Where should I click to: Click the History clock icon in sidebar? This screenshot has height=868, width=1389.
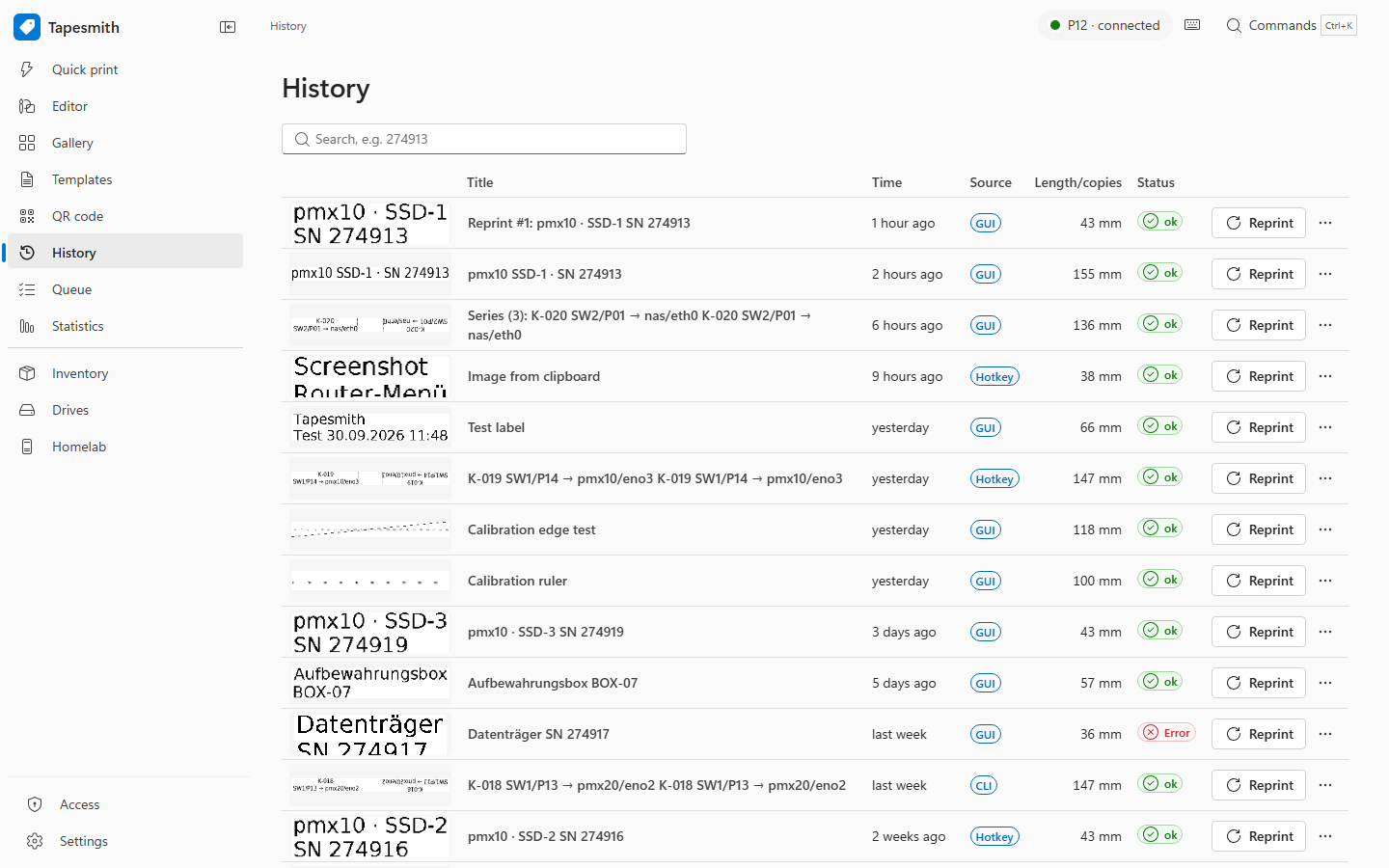(x=27, y=253)
